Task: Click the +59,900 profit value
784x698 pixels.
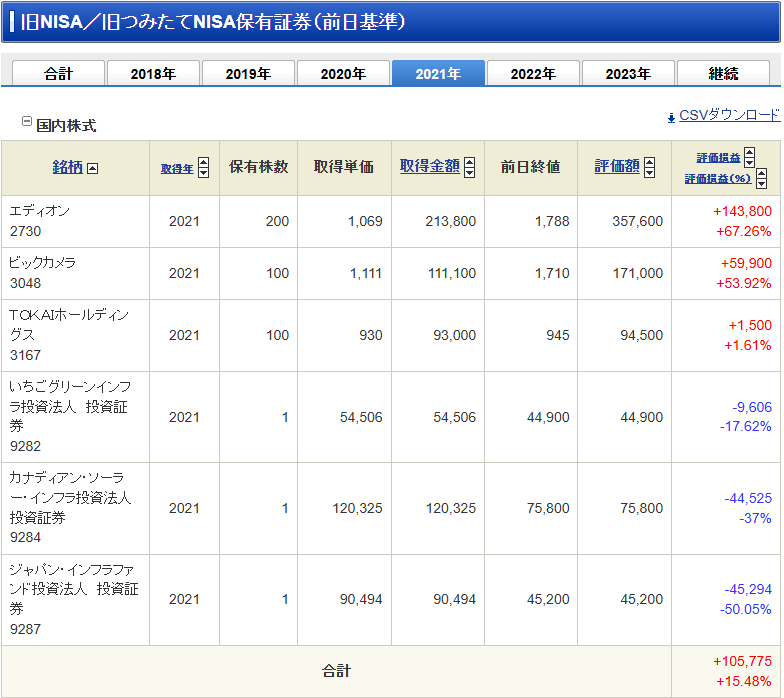Action: pyautogui.click(x=746, y=263)
